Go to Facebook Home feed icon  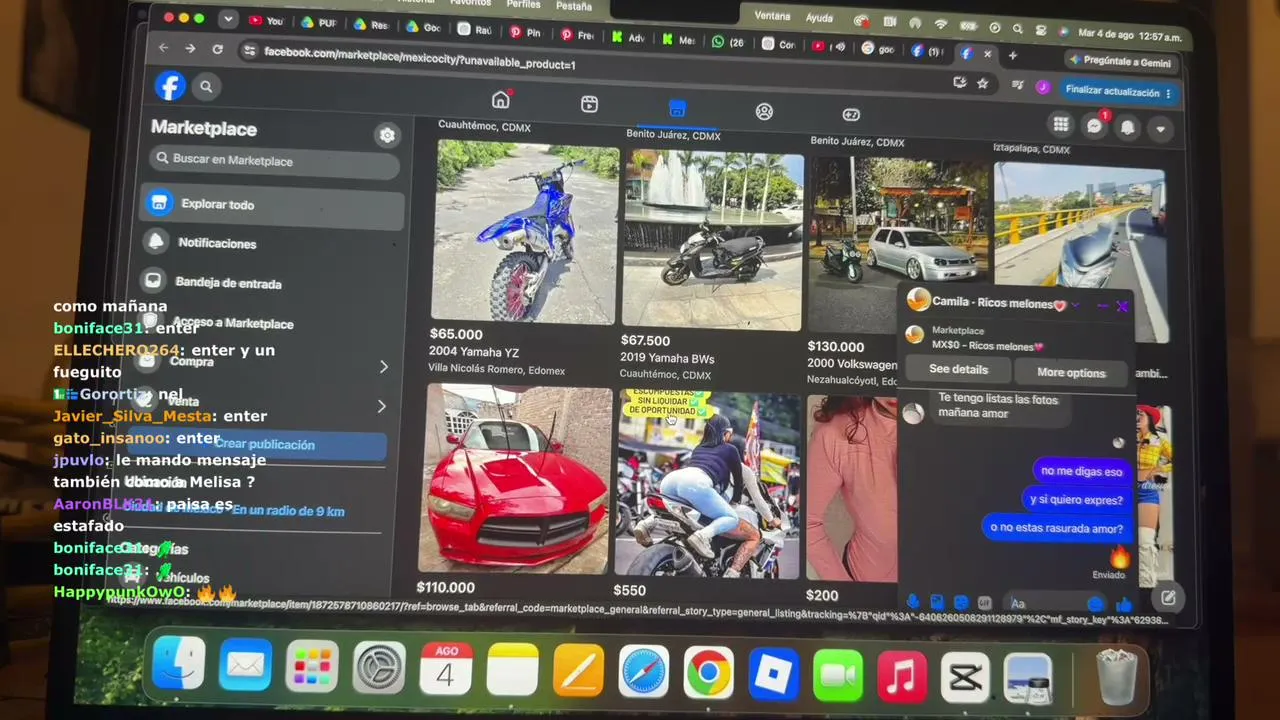point(501,100)
